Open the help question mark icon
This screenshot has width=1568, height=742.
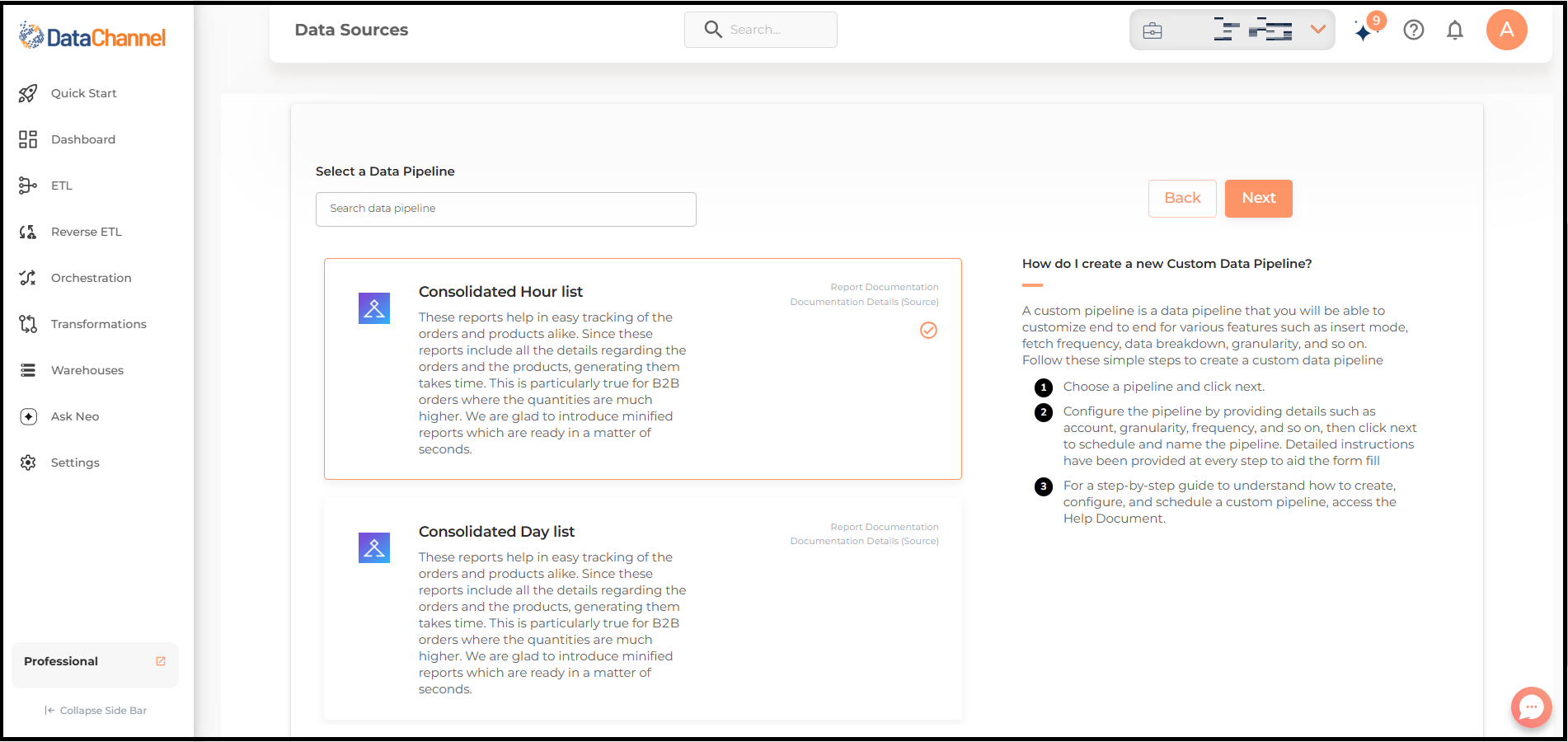[1414, 31]
